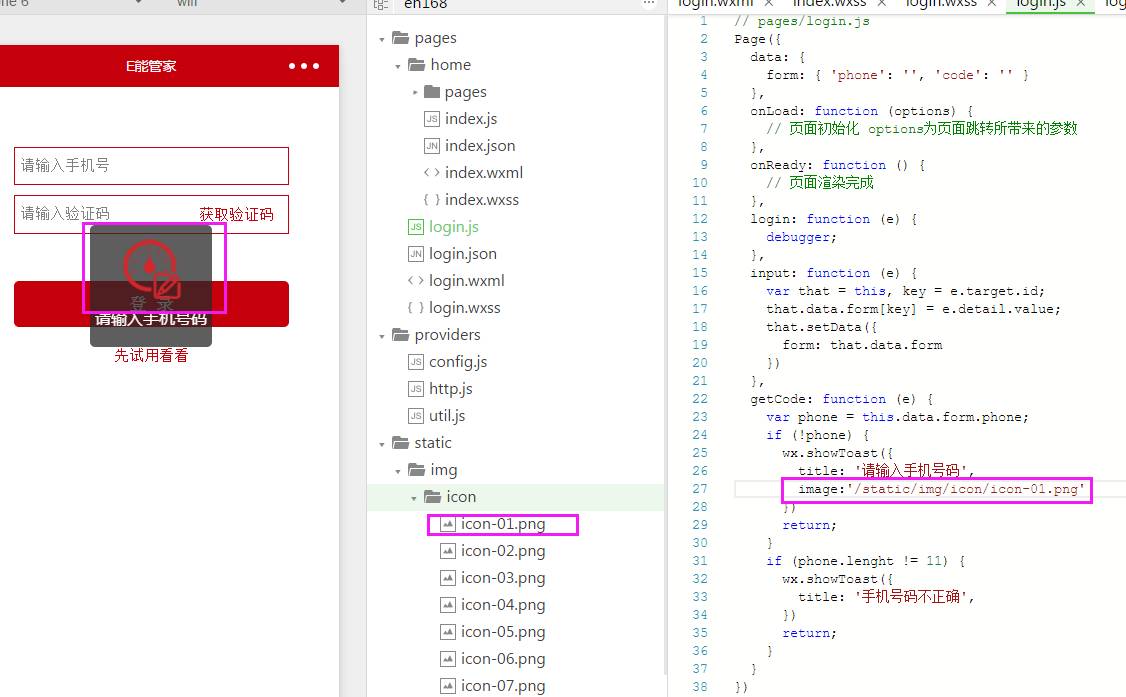This screenshot has width=1126, height=697.
Task: Click the providers folder icon
Action: click(x=400, y=335)
